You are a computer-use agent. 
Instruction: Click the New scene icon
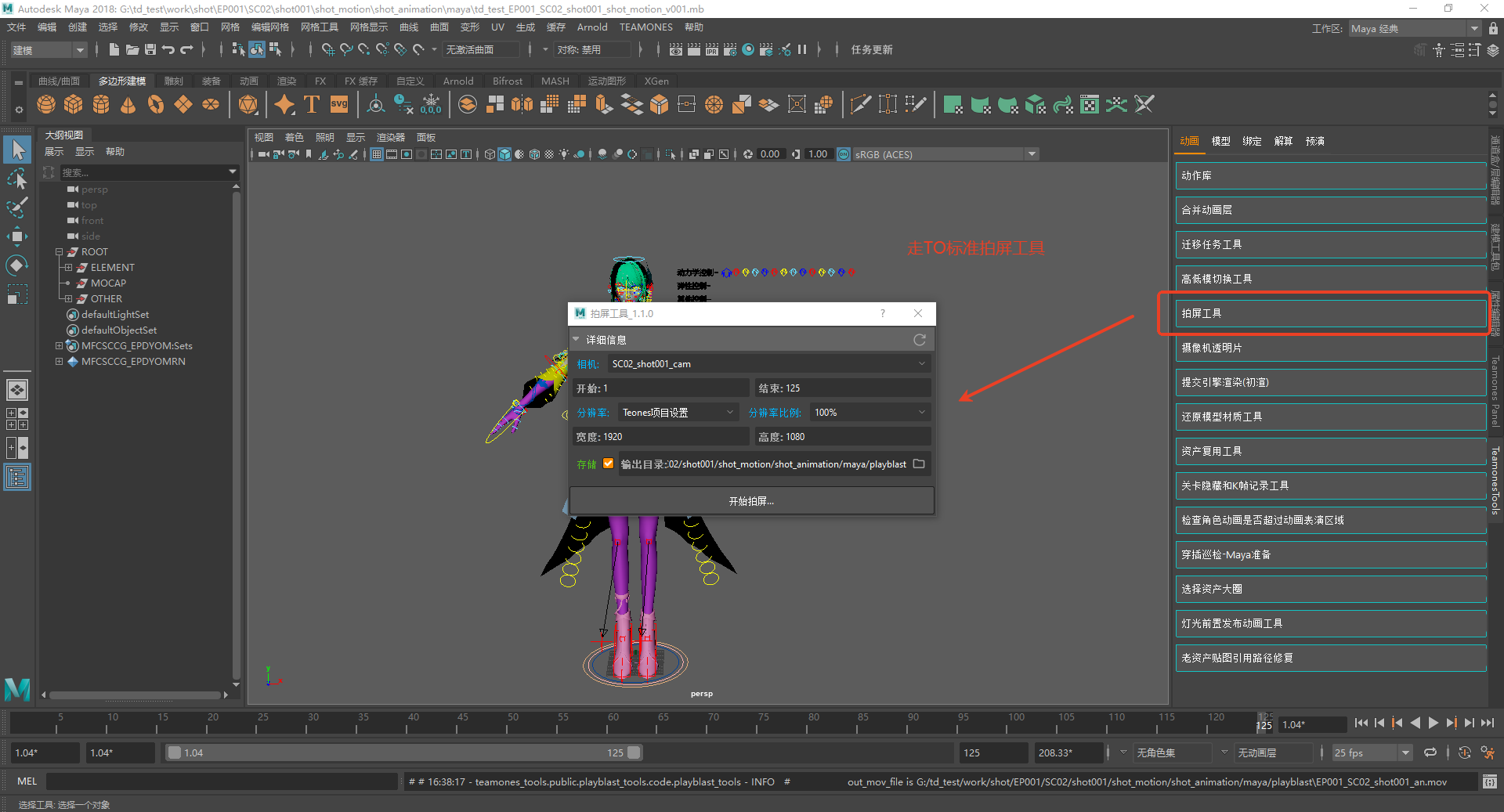pos(114,49)
